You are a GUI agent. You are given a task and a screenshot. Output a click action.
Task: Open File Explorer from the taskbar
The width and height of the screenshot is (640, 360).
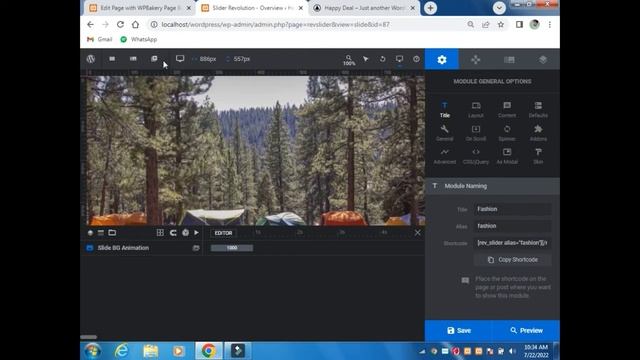tap(151, 351)
